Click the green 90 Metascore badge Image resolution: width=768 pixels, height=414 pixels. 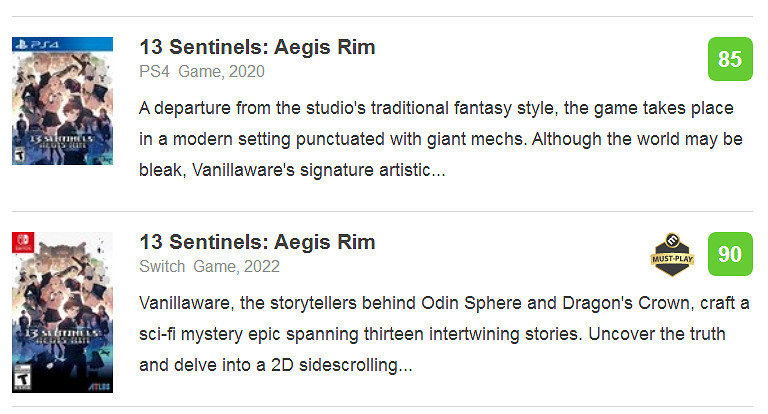(730, 254)
